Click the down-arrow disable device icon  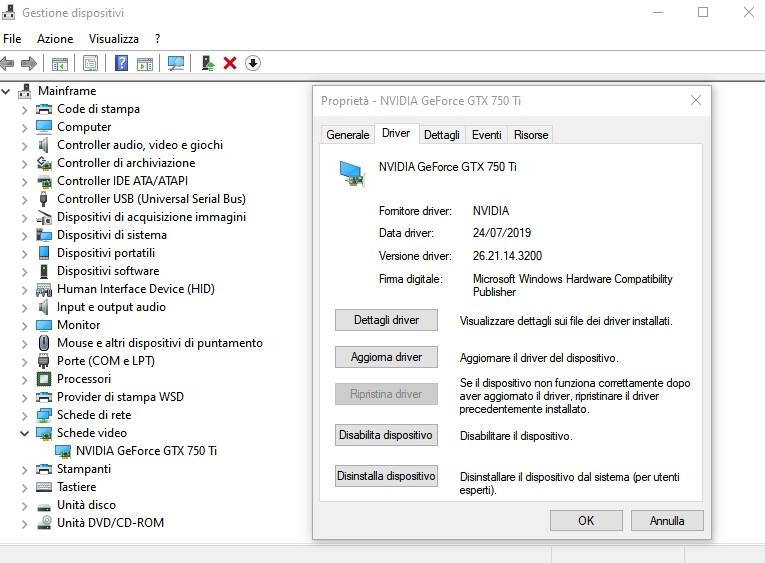tap(253, 63)
